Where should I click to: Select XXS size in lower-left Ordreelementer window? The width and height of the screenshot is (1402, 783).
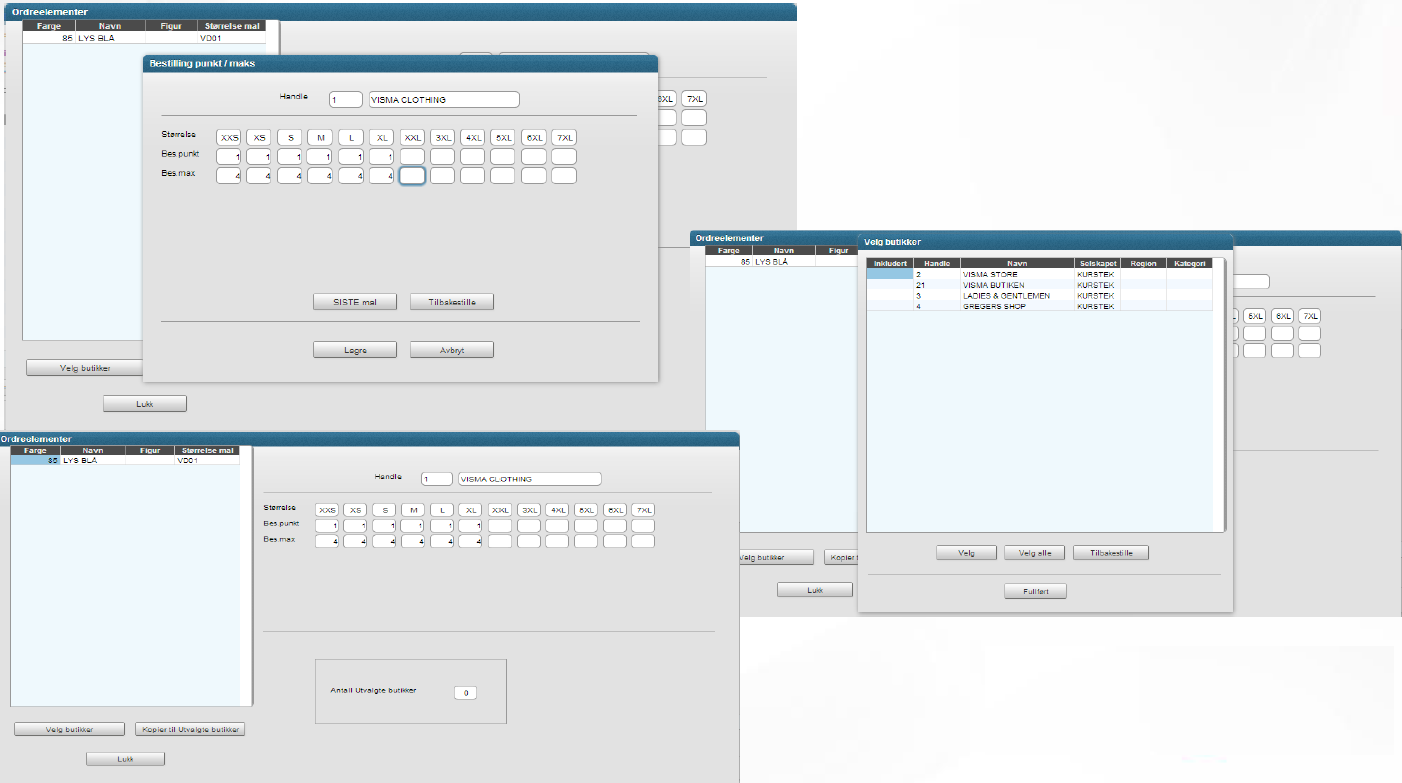[327, 510]
